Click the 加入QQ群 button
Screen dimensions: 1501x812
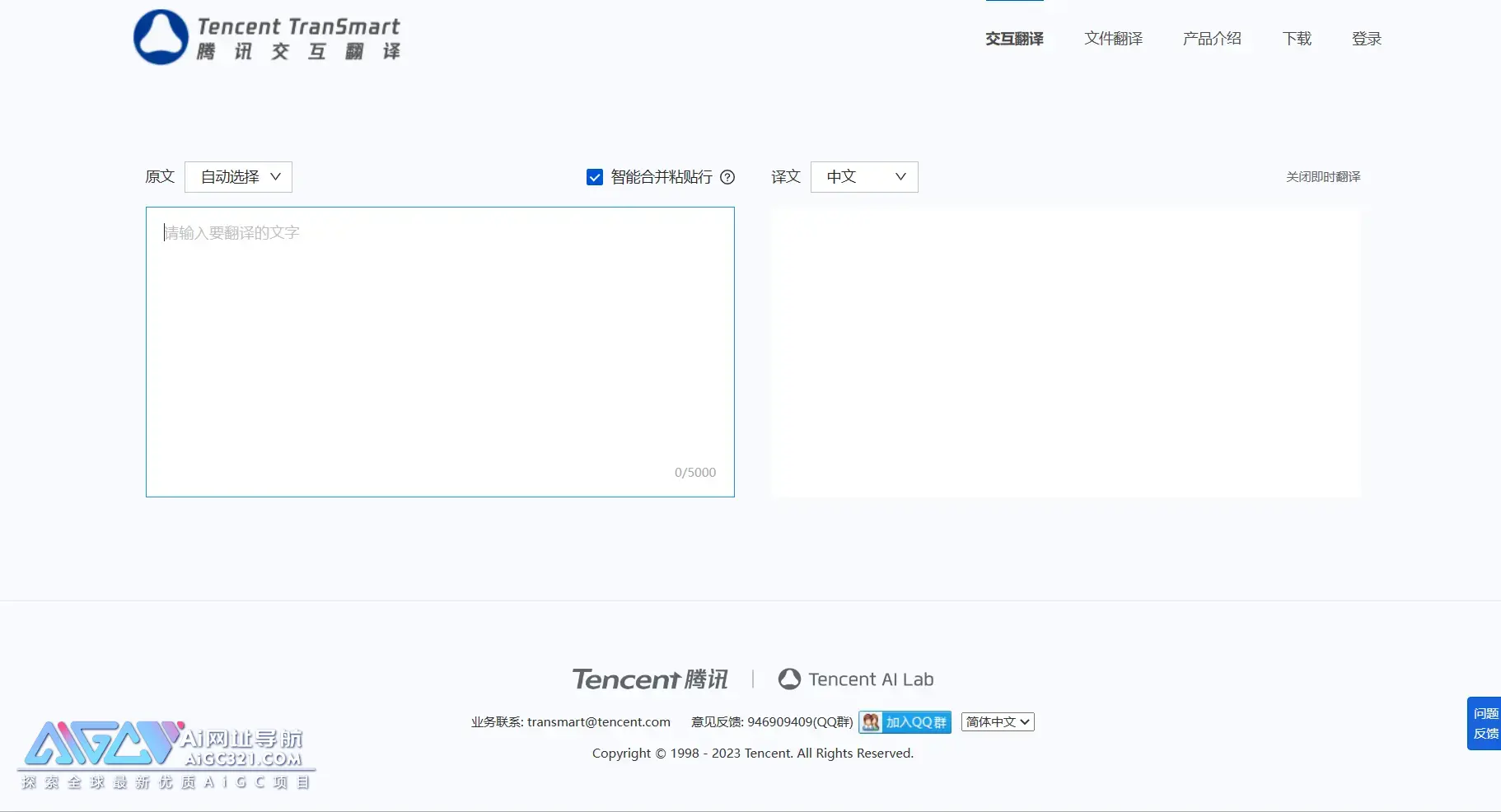click(x=905, y=722)
